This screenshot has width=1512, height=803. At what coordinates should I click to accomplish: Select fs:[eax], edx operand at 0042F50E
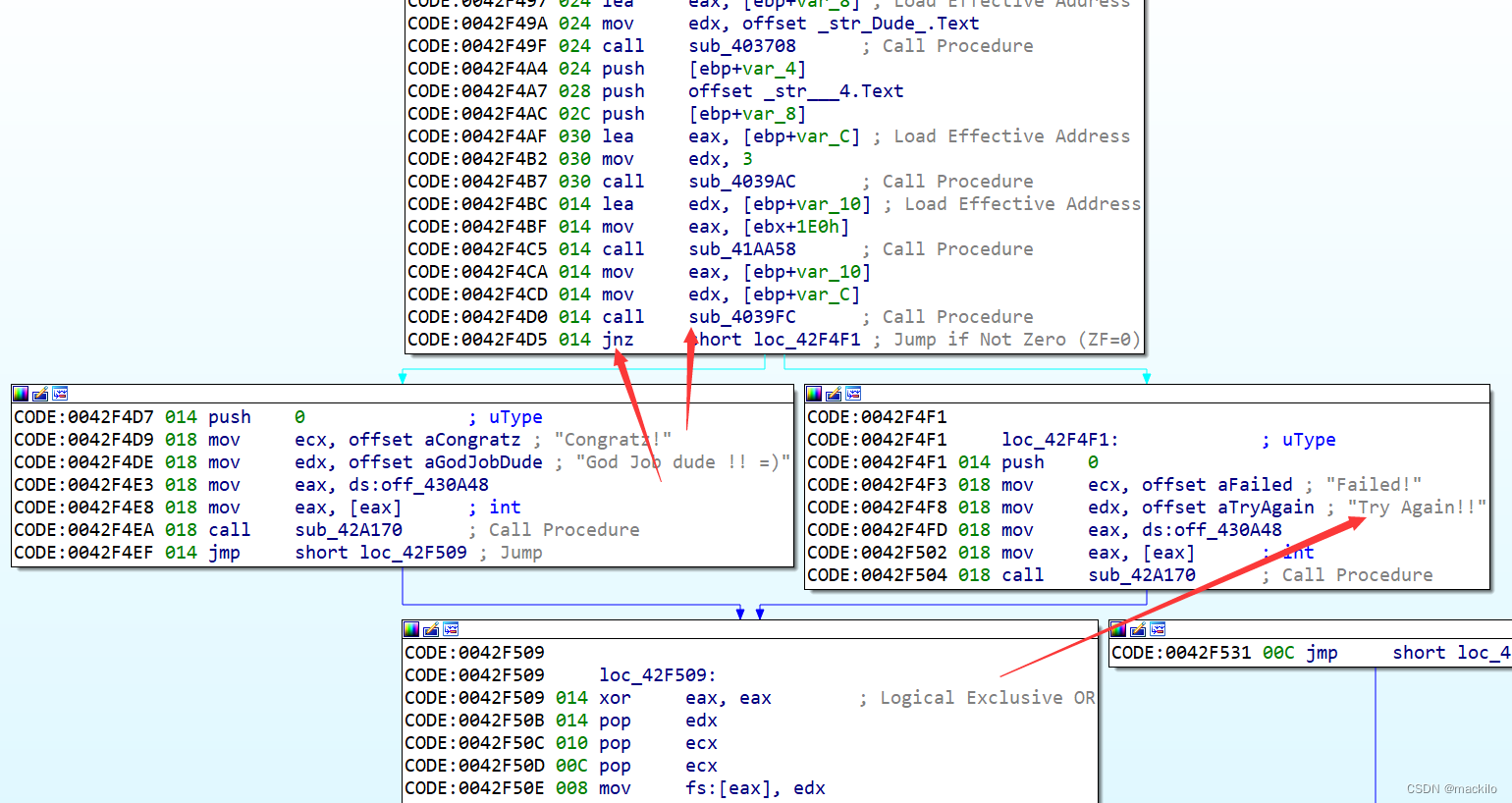[755, 788]
